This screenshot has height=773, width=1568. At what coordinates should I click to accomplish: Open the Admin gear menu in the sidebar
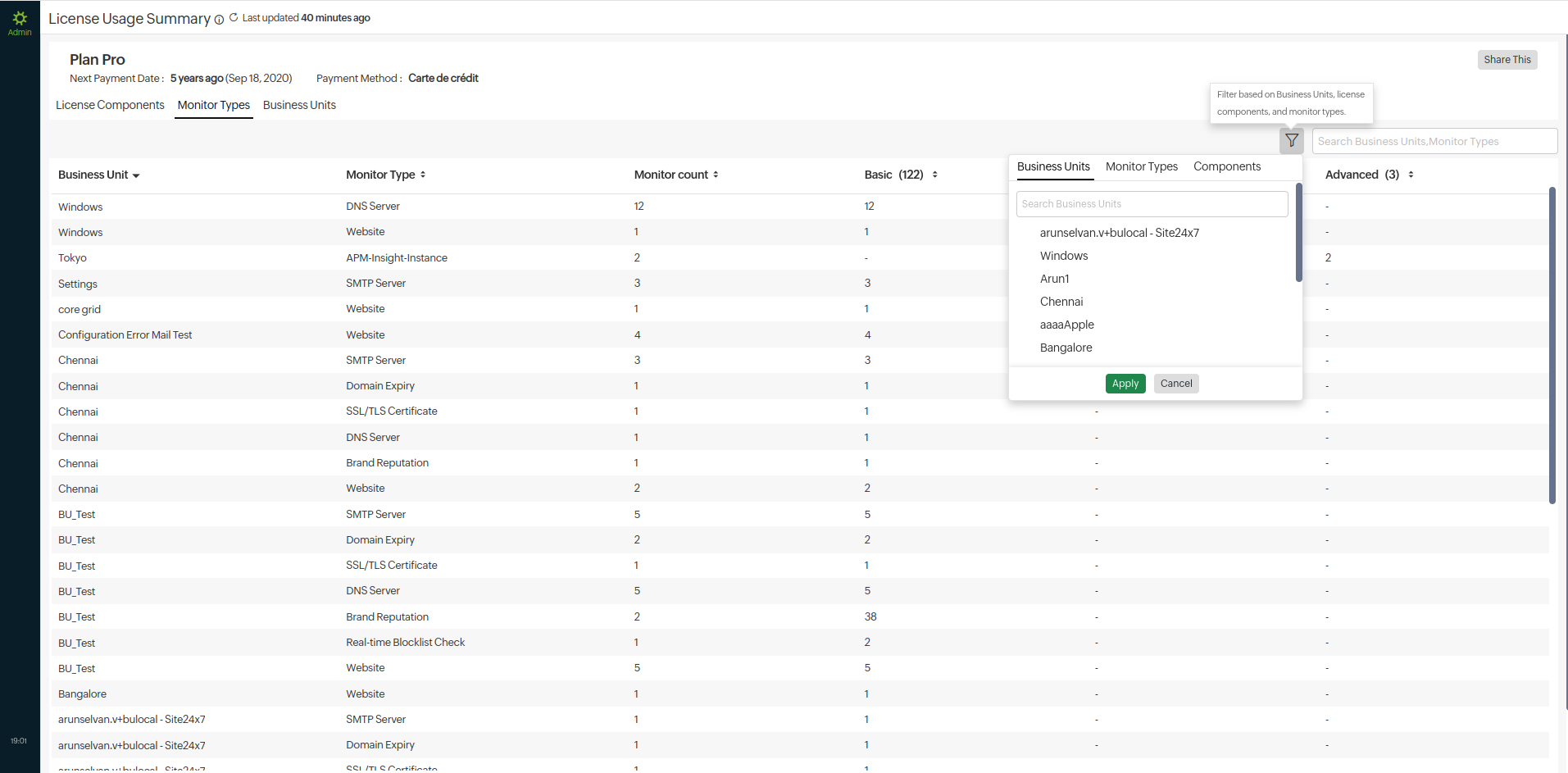[20, 21]
